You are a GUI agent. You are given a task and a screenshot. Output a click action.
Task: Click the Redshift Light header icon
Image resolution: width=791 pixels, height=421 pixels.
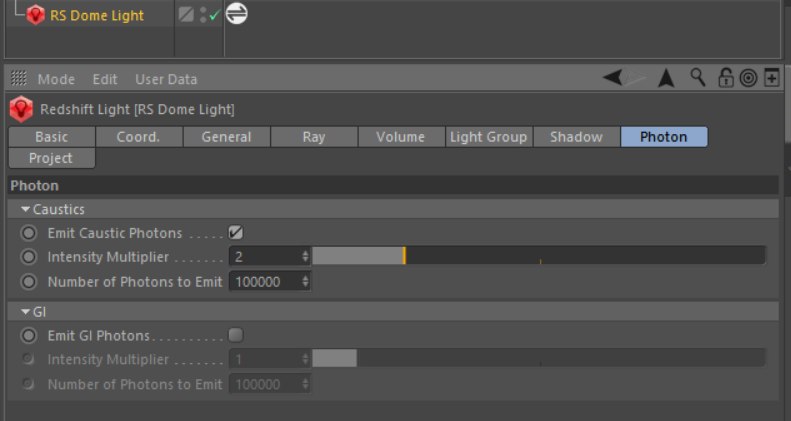[x=21, y=109]
